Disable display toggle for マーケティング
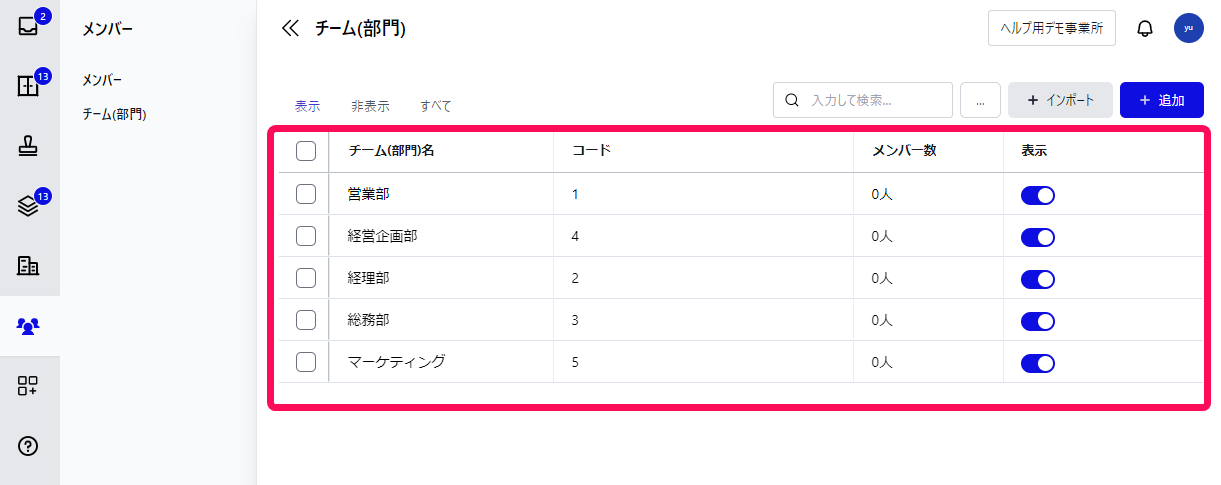Viewport: 1221px width, 485px height. 1038,363
